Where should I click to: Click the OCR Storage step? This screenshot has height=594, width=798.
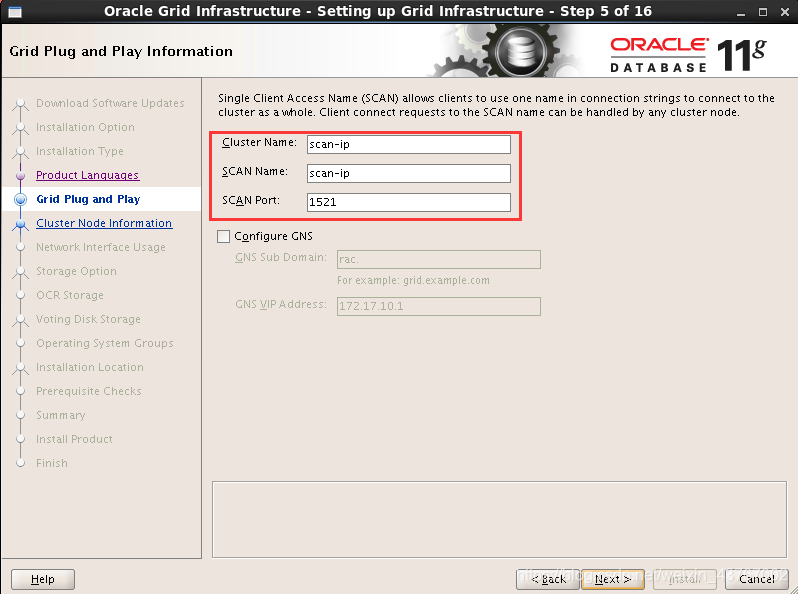tap(70, 295)
